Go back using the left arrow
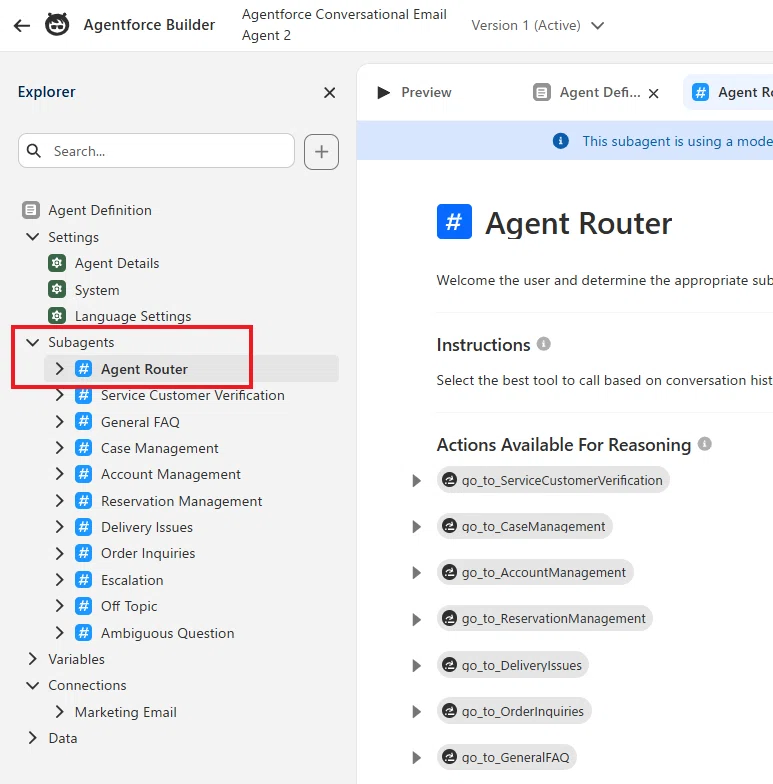 [x=22, y=25]
